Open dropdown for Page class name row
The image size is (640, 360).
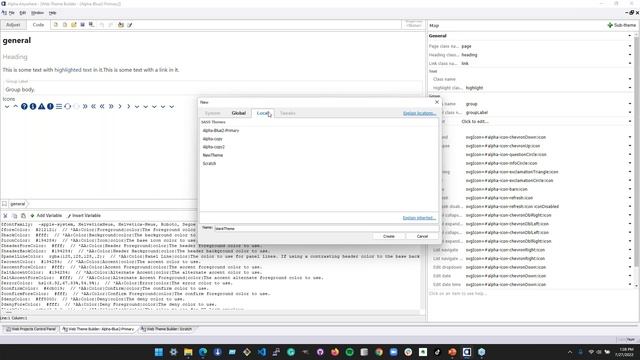click(630, 46)
